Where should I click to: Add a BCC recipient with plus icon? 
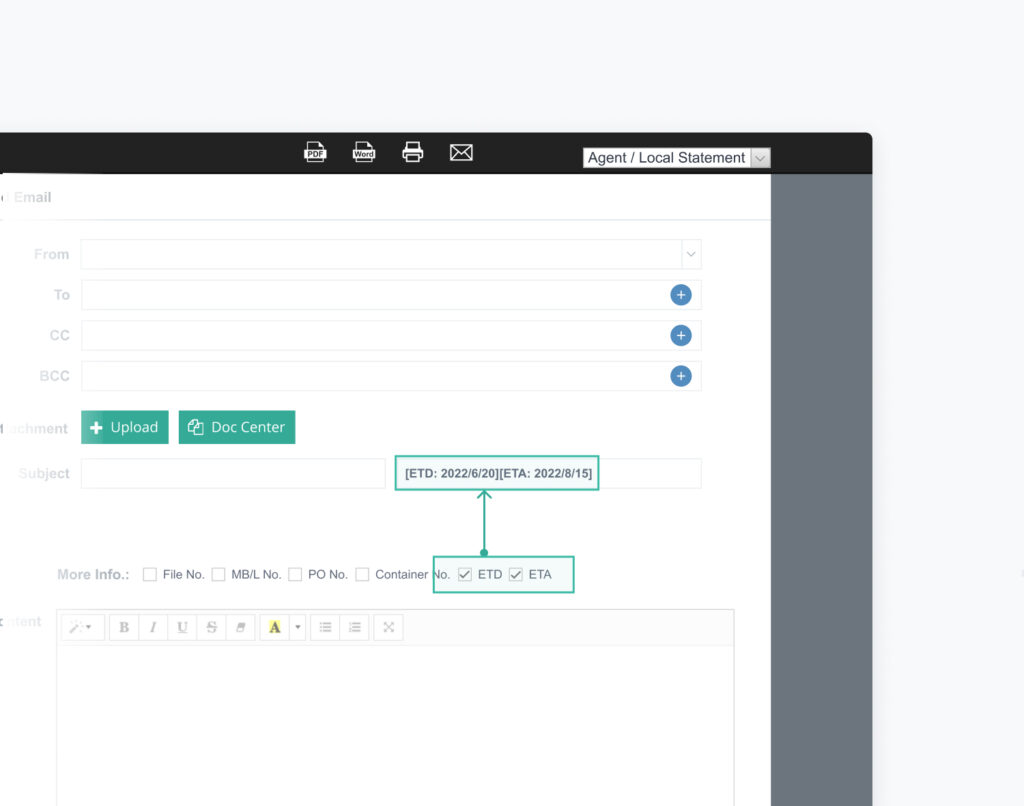pos(681,376)
